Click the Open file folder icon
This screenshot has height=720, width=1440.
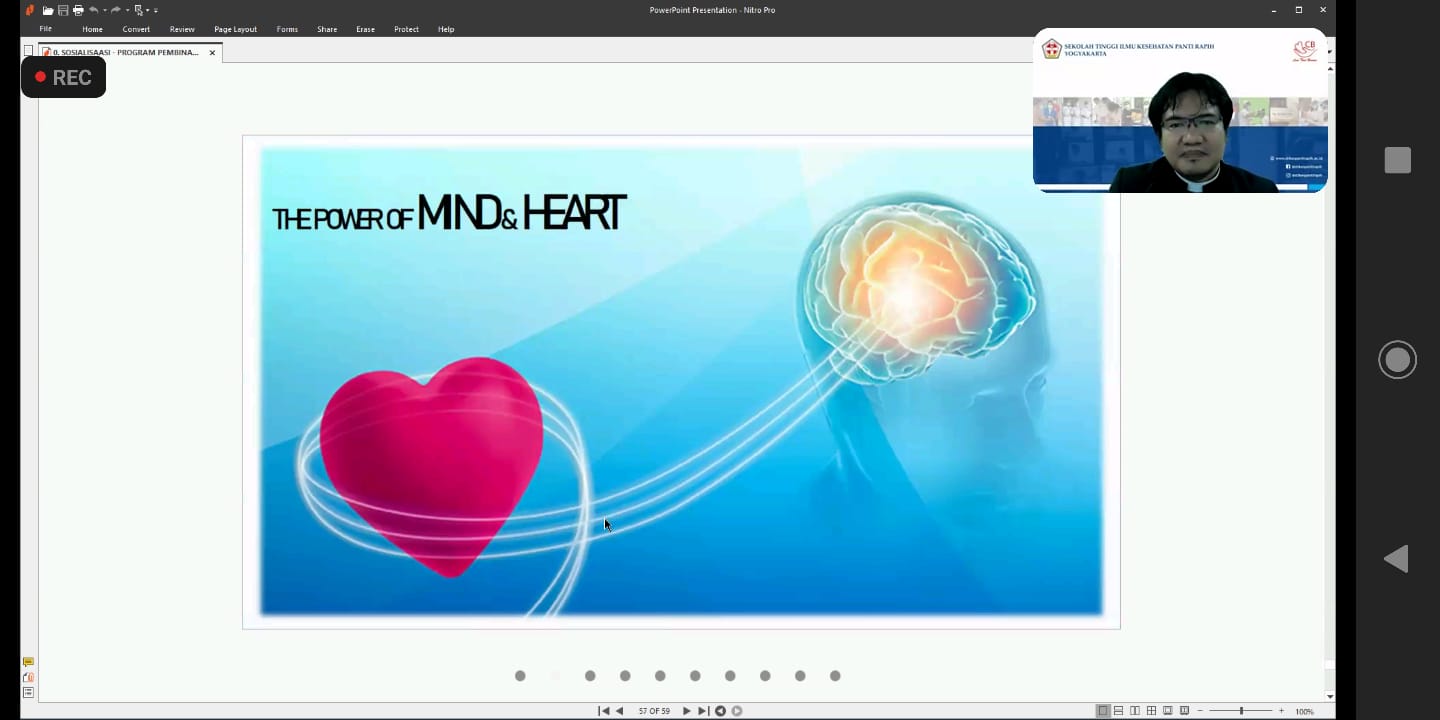[x=48, y=10]
